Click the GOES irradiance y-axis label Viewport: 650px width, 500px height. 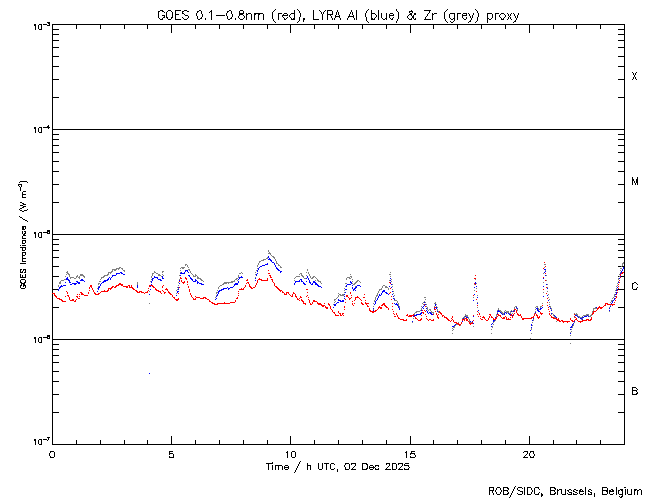[x=22, y=235]
